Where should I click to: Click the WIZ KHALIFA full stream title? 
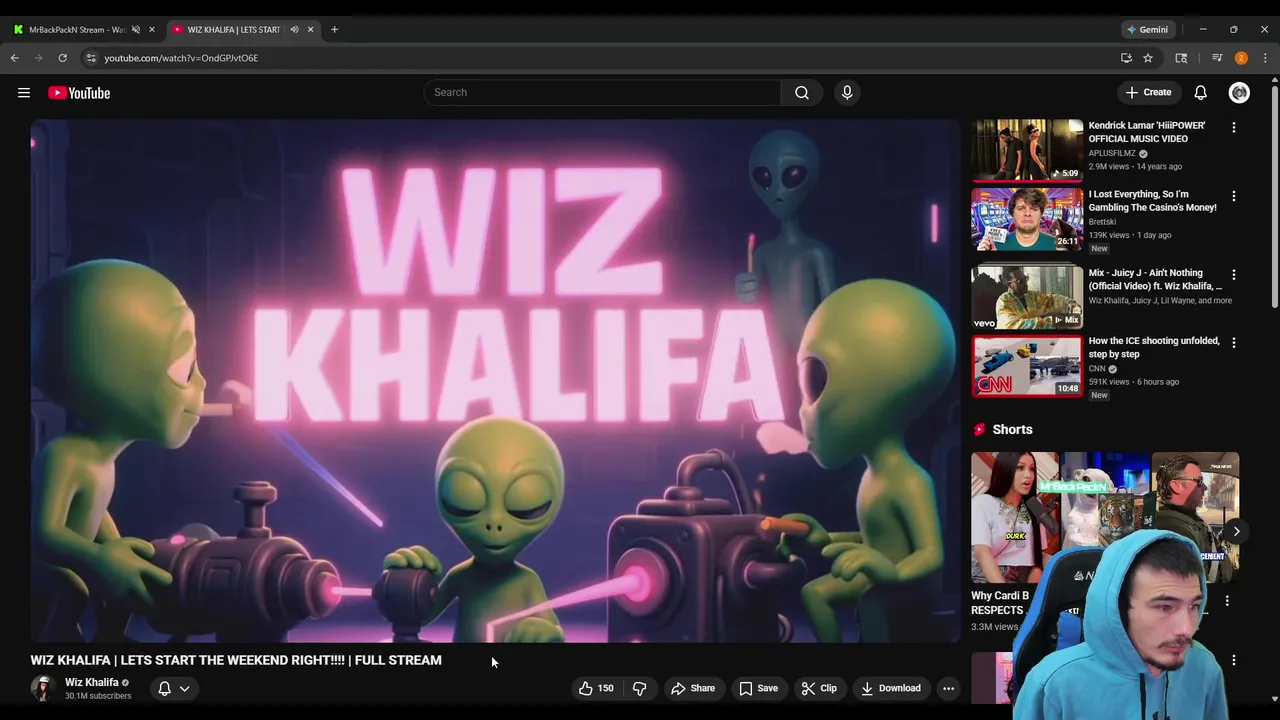(236, 660)
